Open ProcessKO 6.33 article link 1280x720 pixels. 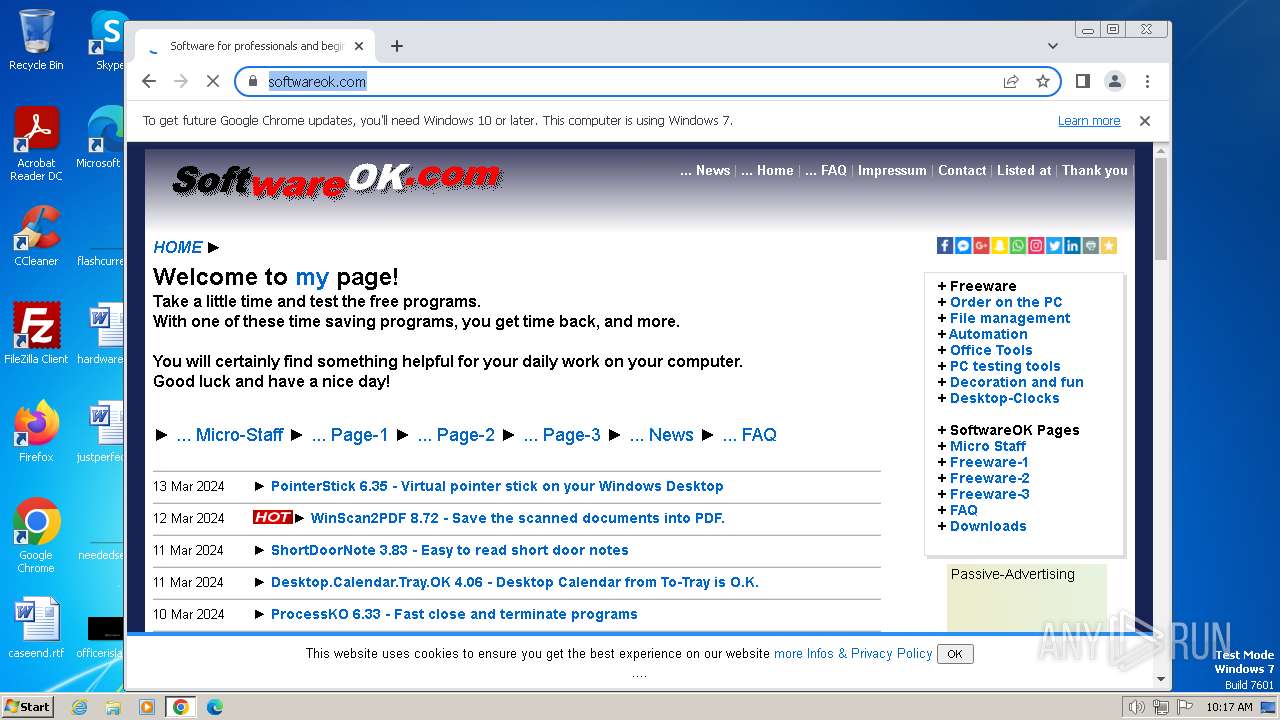454,614
